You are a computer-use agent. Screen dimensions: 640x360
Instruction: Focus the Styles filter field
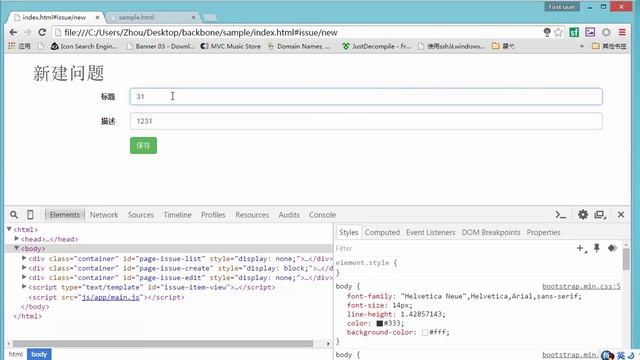[453, 248]
